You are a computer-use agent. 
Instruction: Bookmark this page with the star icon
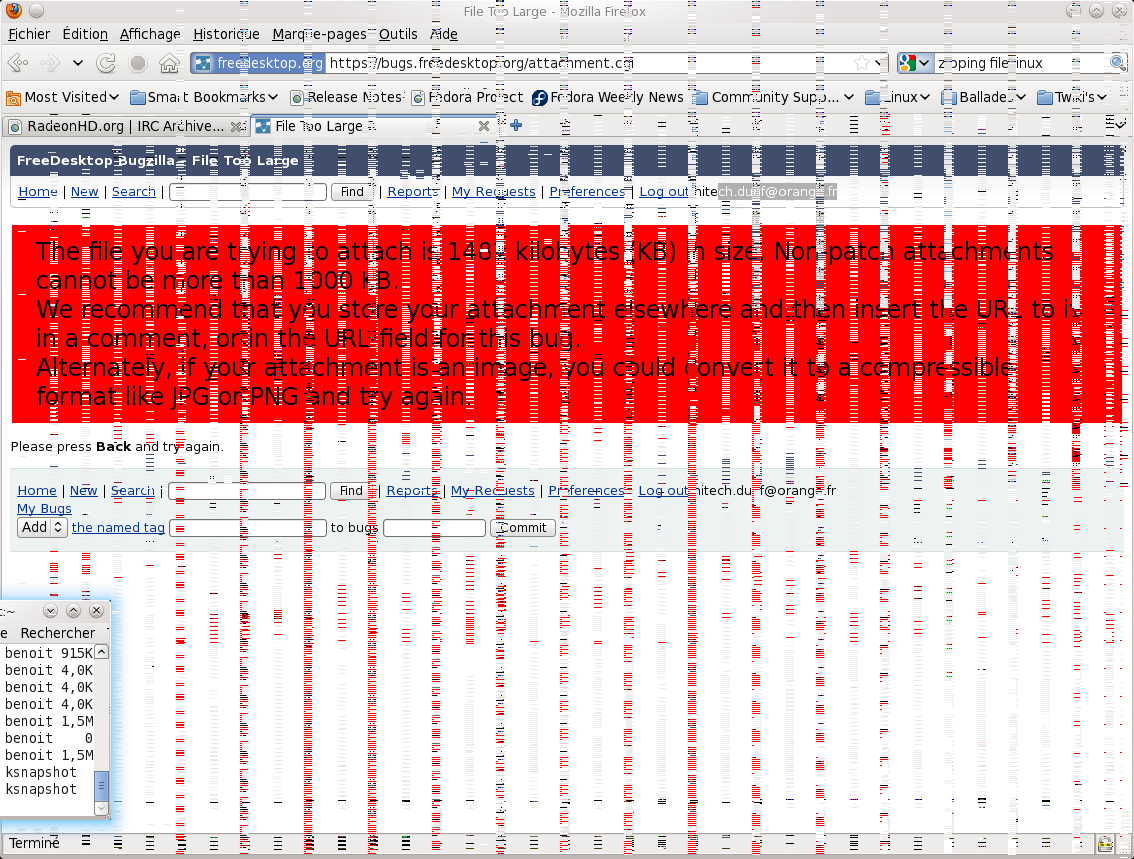click(861, 63)
